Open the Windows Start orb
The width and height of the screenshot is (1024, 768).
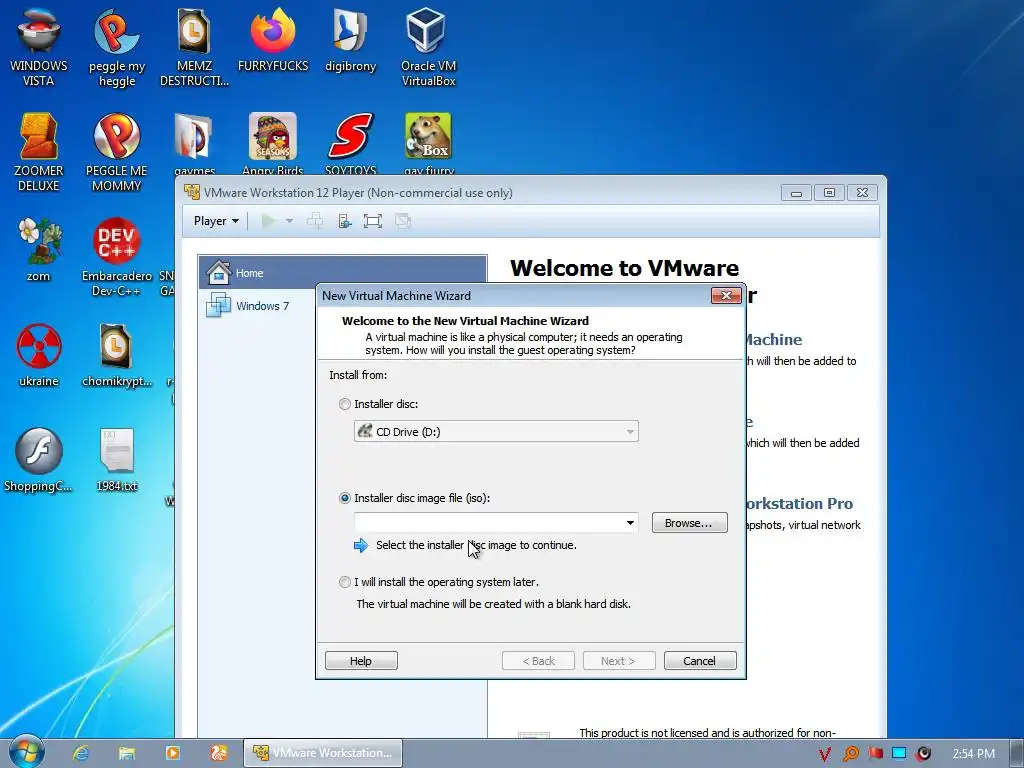click(x=27, y=752)
